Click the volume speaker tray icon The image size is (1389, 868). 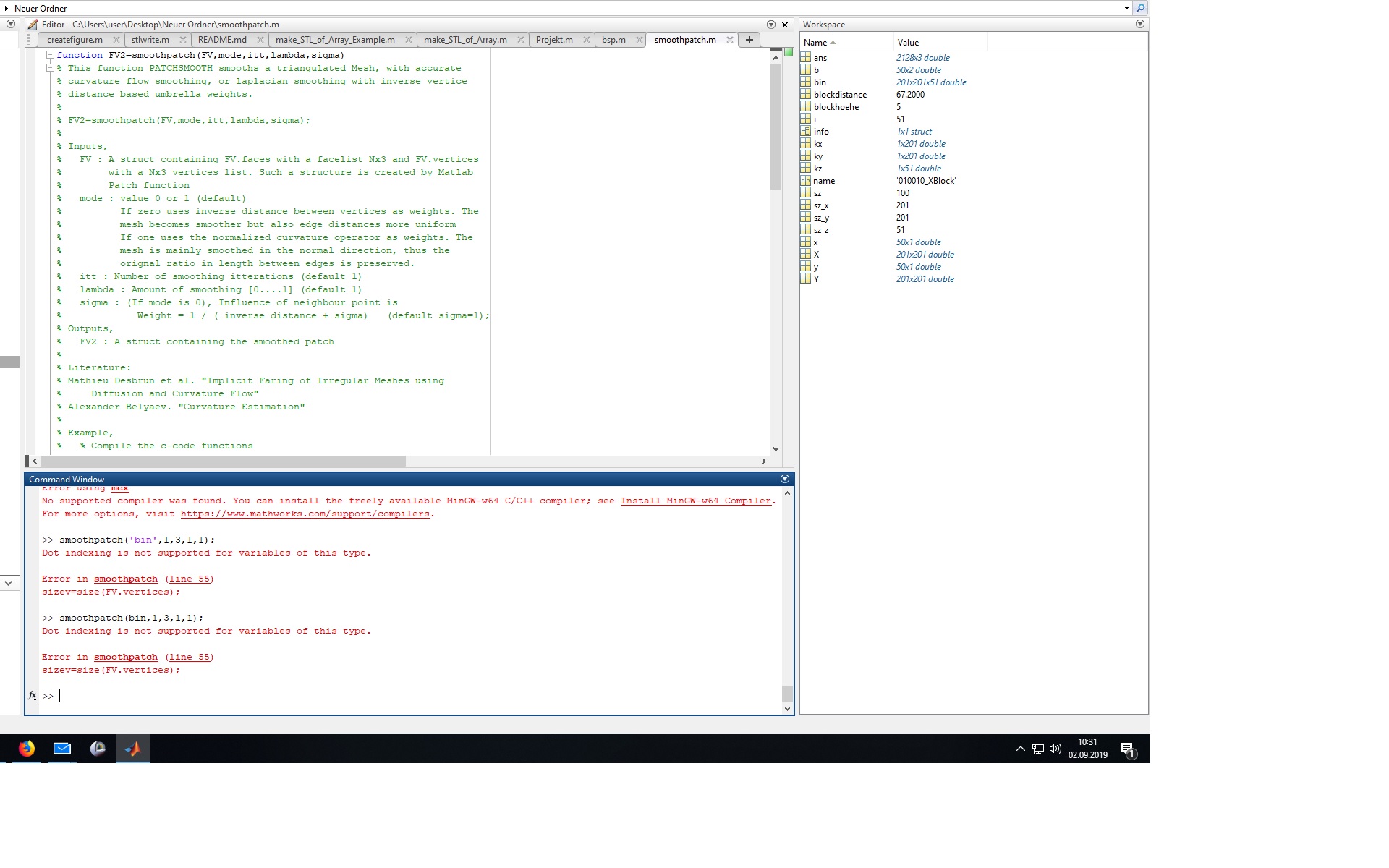[1055, 749]
